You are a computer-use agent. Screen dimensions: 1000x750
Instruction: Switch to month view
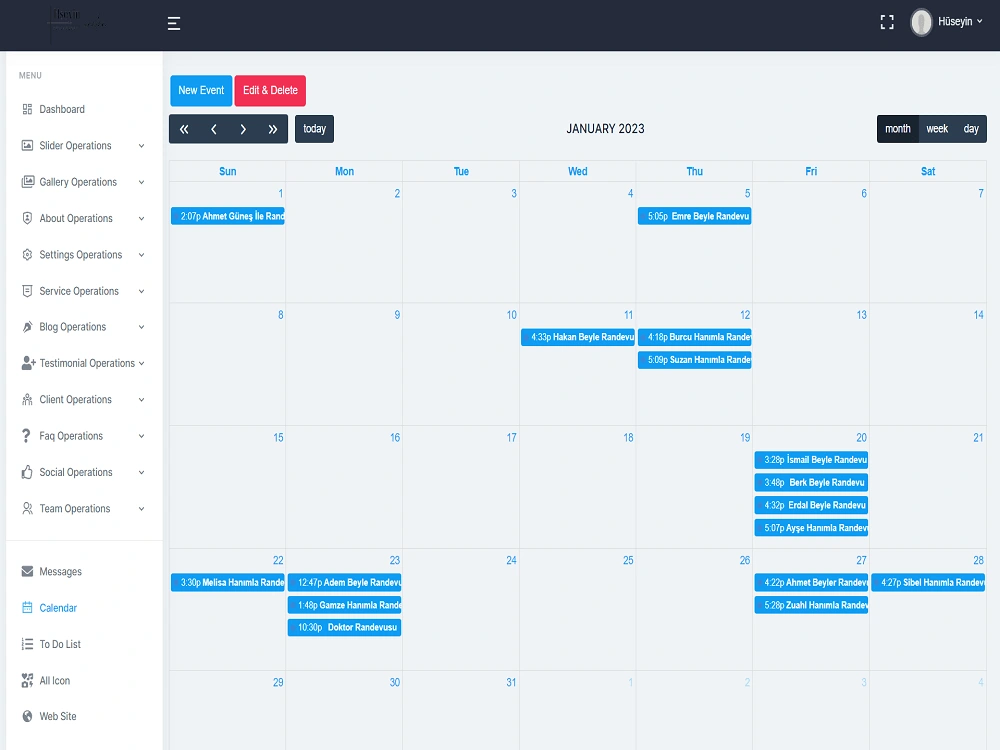[x=897, y=129]
